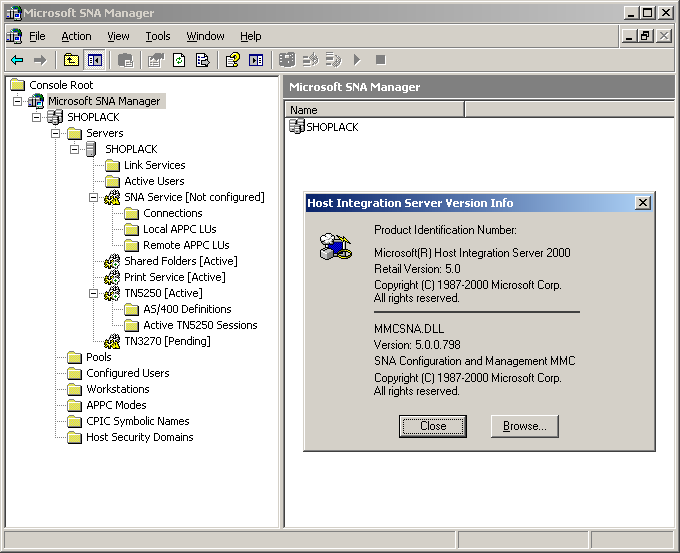680x553 pixels.
Task: Select the Connections folder
Action: coord(173,213)
